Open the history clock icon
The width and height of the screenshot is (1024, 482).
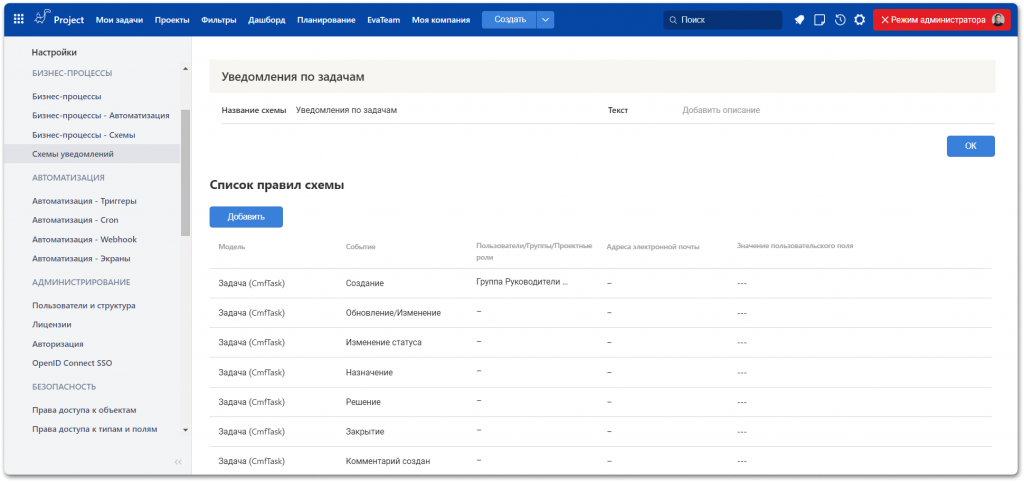pos(839,20)
